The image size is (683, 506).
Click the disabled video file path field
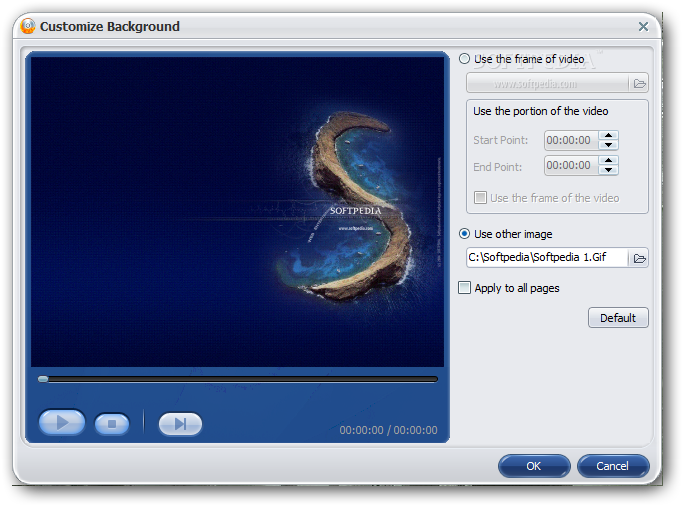[547, 83]
